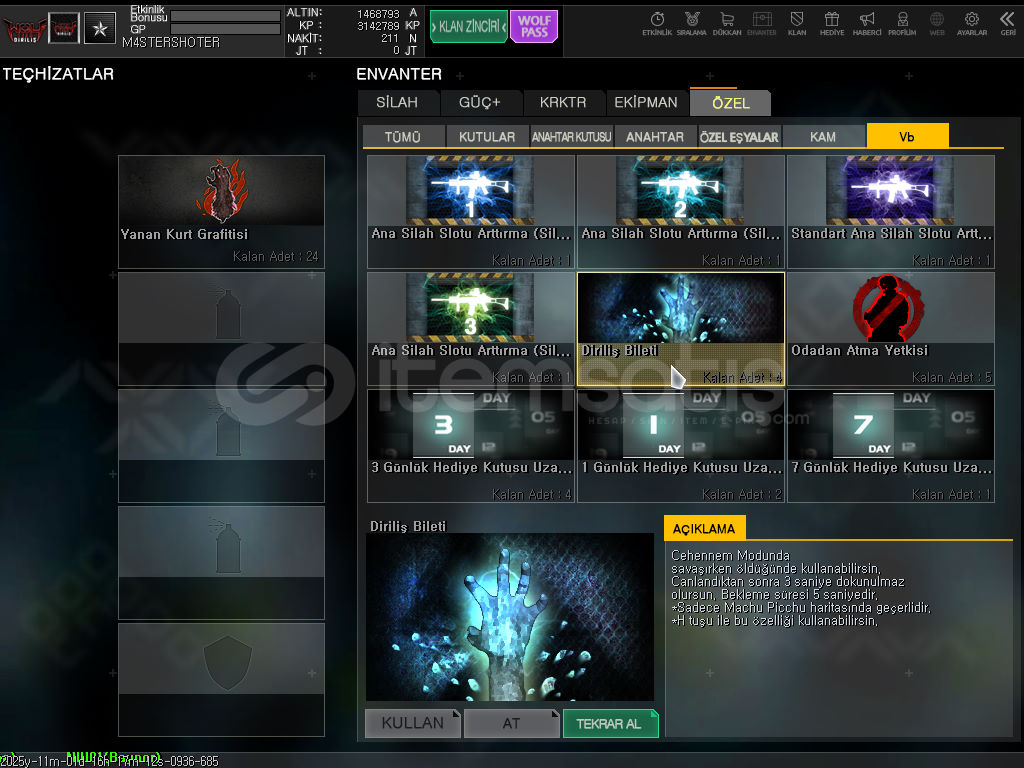Click the ENVANTER panel heading
1024x768 pixels.
[x=399, y=74]
